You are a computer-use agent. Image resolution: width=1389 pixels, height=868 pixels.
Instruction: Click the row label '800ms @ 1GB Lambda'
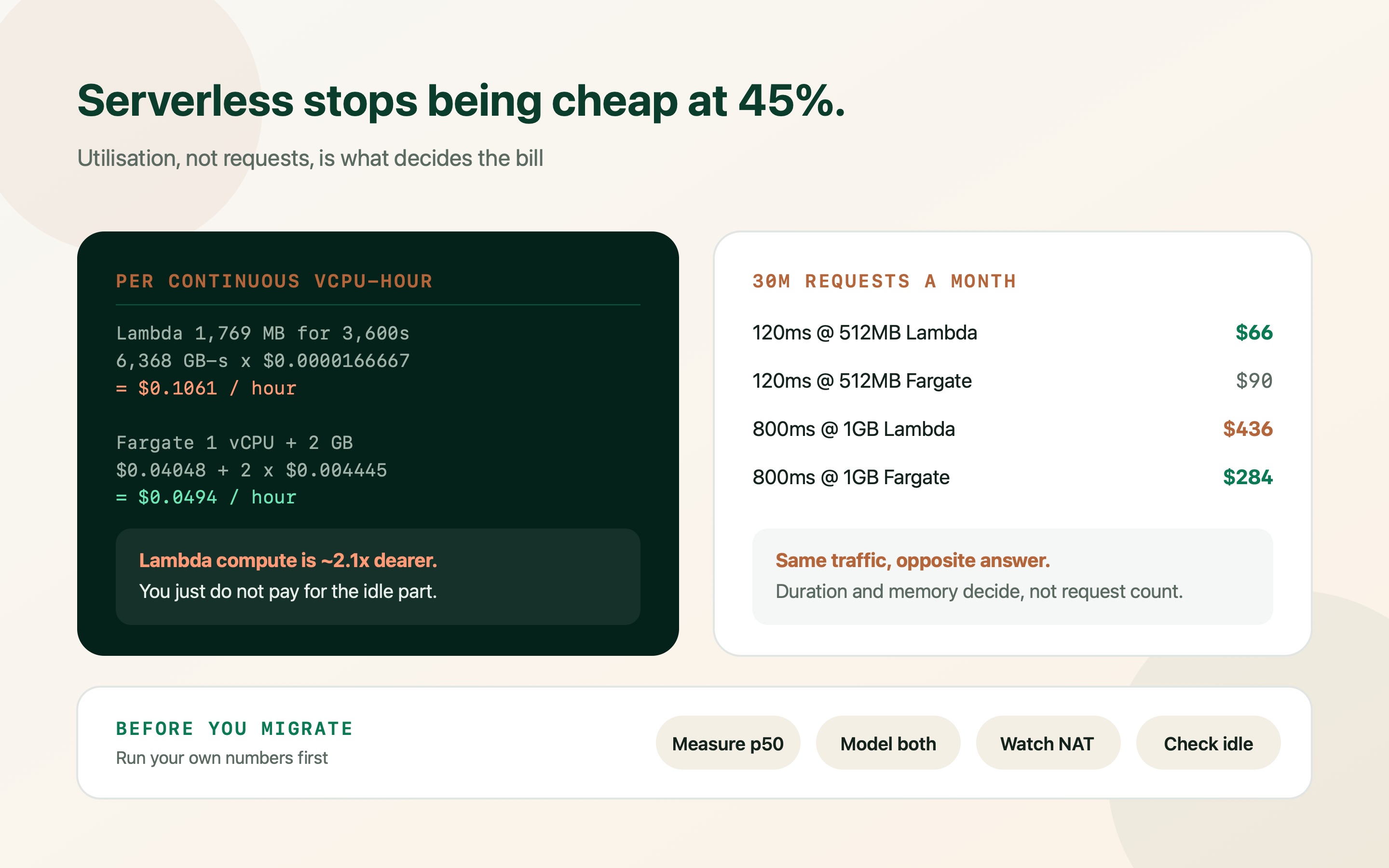coord(854,429)
